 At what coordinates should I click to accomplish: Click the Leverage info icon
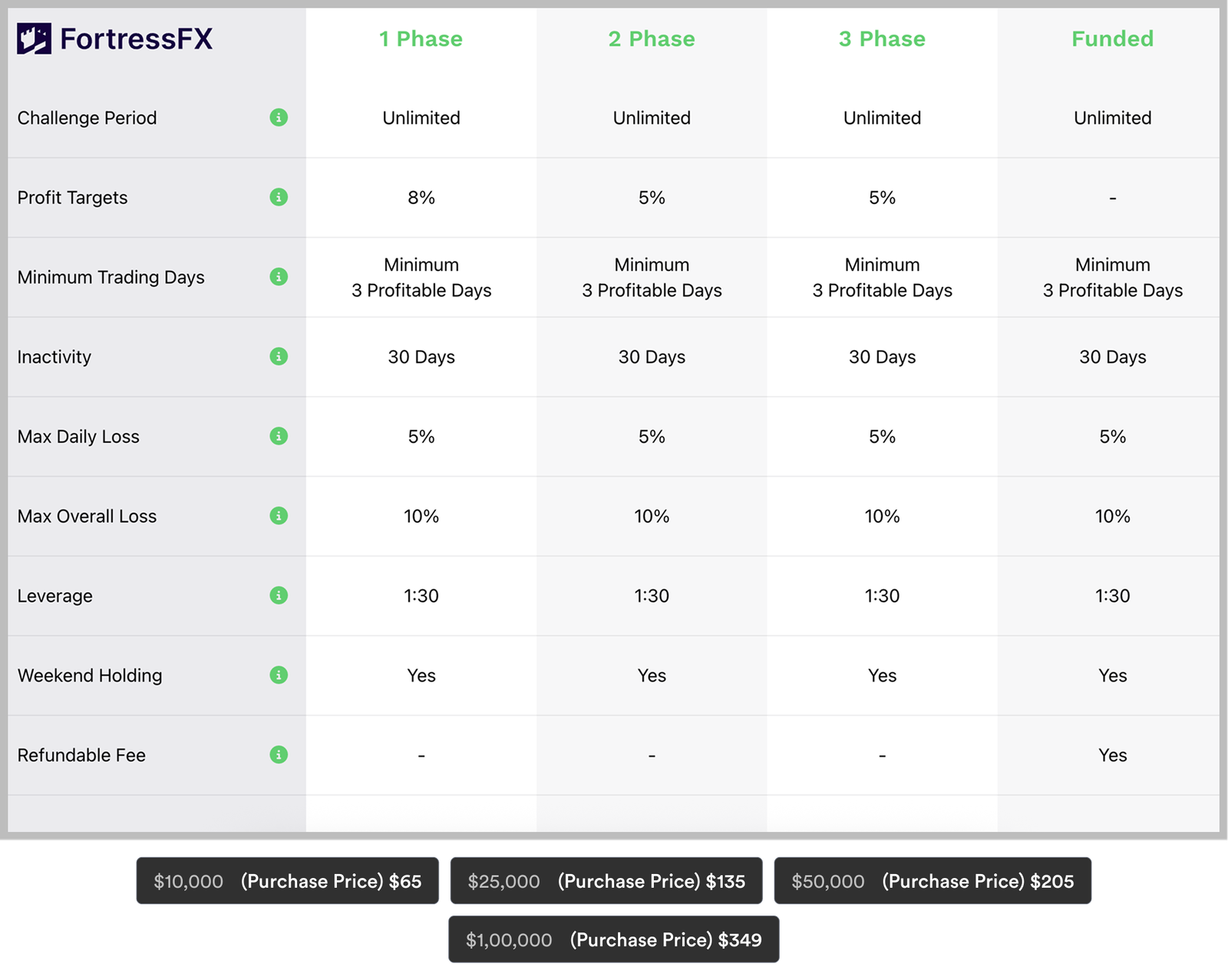pos(279,596)
